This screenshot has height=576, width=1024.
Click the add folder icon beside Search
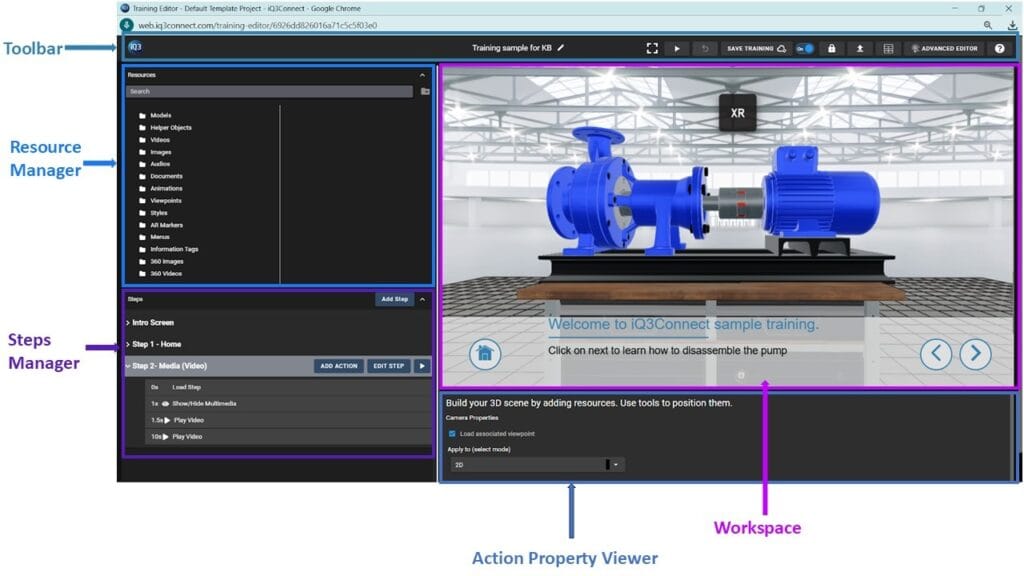pyautogui.click(x=425, y=91)
